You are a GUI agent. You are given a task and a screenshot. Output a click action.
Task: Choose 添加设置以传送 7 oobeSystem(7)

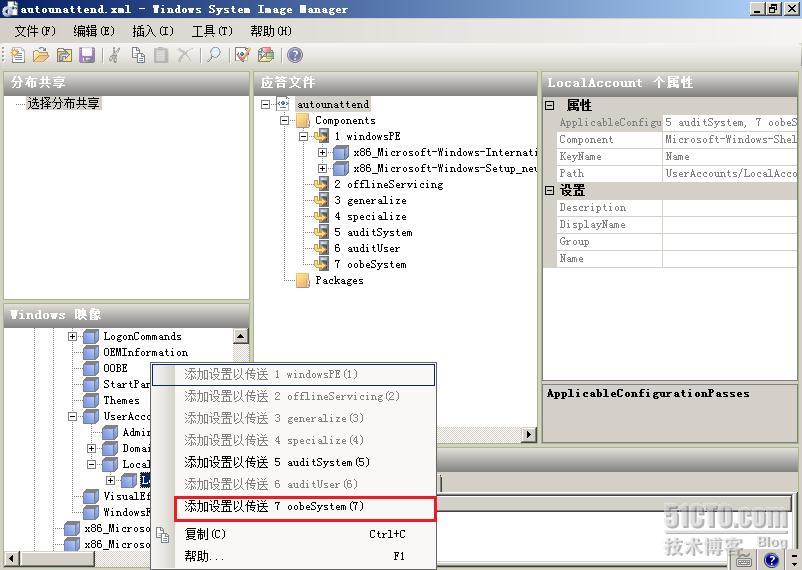click(x=305, y=507)
